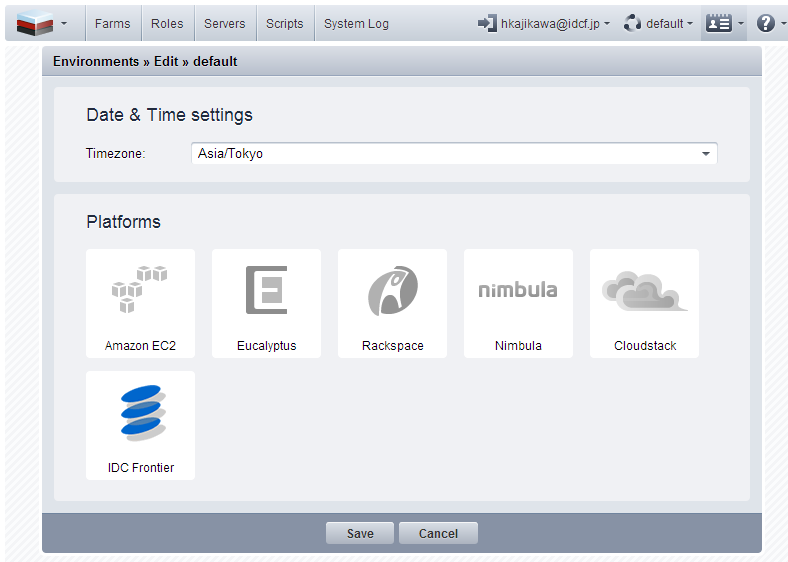788x562 pixels.
Task: Click the Cancel button
Action: [438, 533]
